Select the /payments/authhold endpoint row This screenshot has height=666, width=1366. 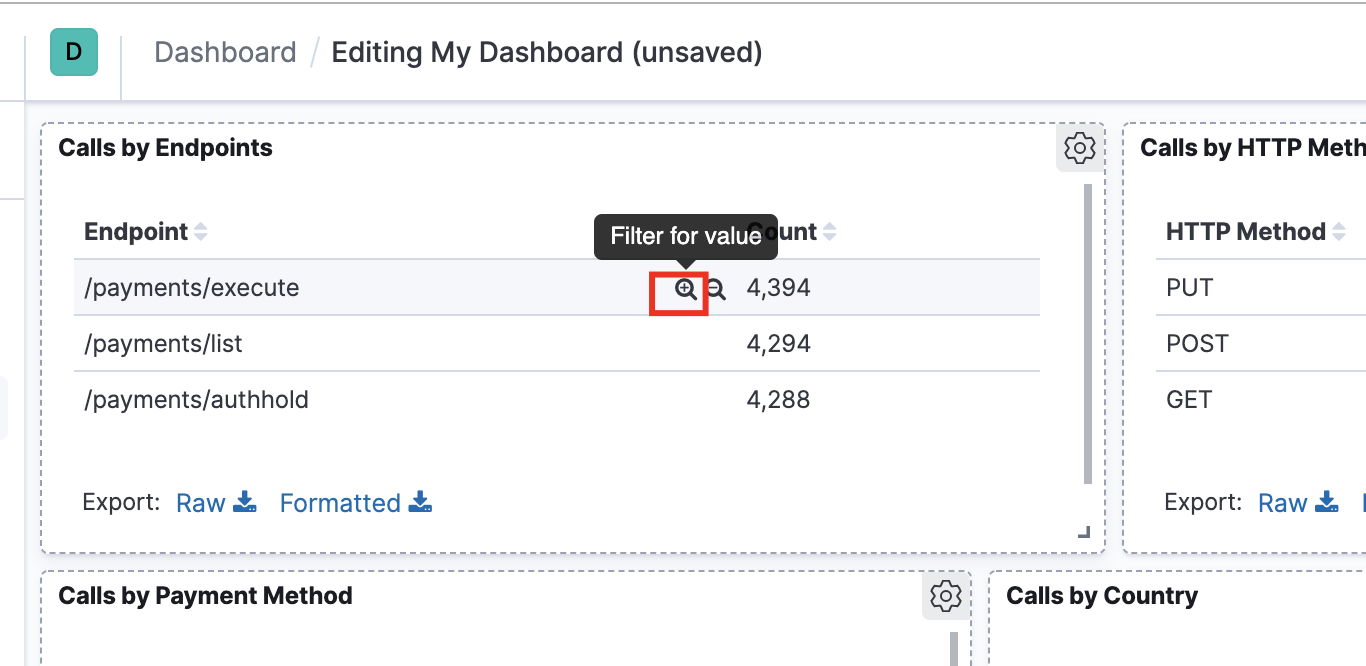pyautogui.click(x=197, y=400)
